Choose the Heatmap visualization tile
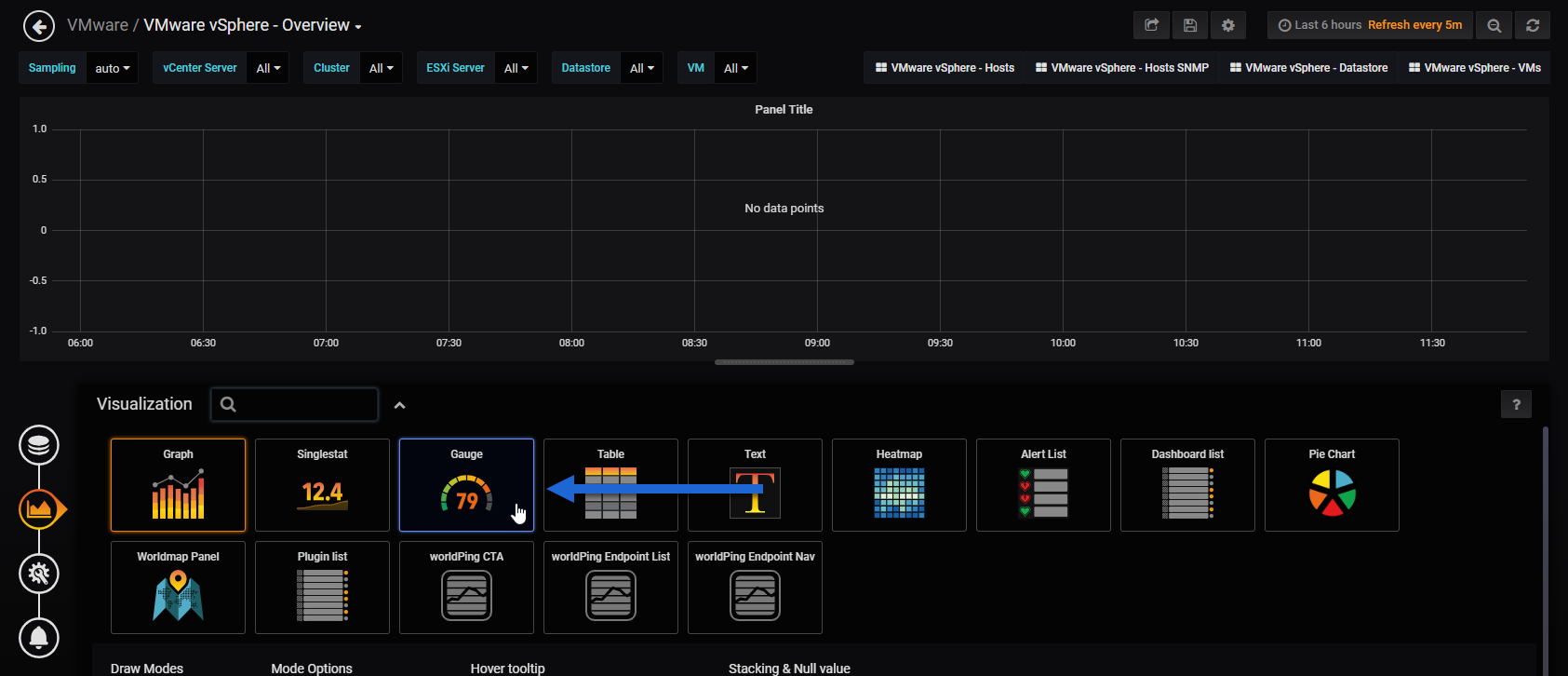 899,485
